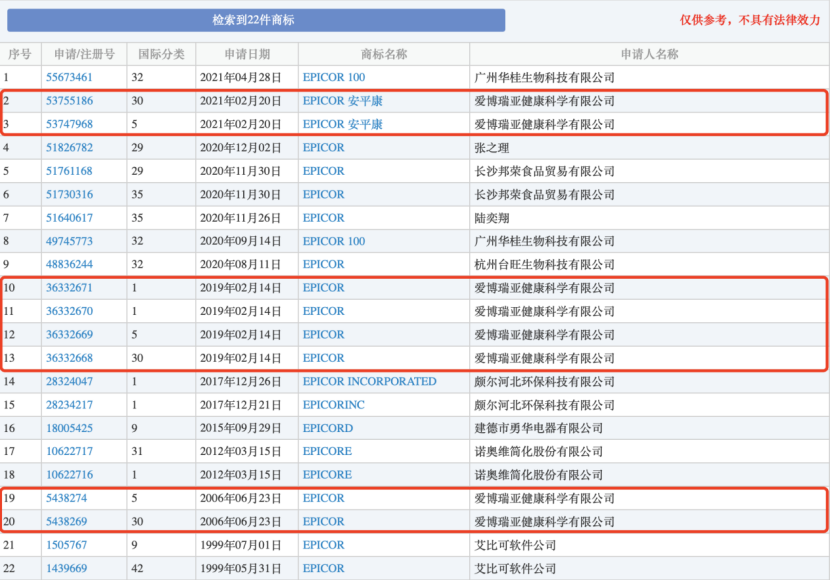Click EPICOR 100 trademark in row 8
The image size is (830, 580).
[x=334, y=241]
